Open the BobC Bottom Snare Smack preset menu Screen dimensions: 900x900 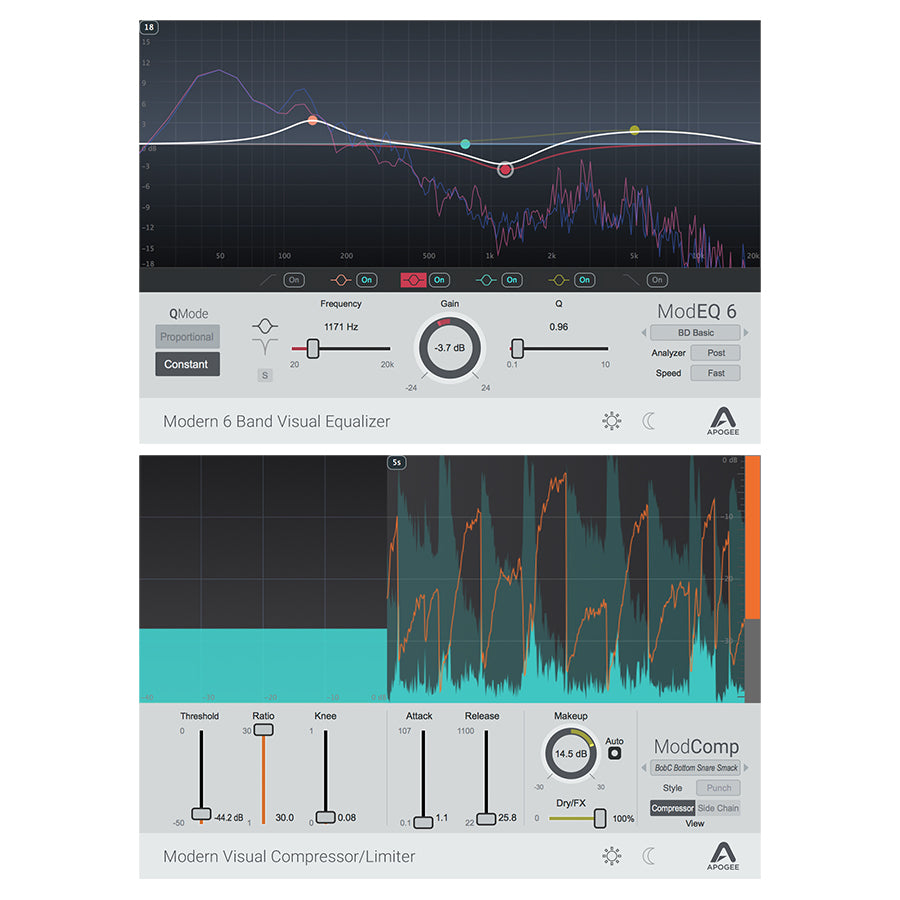(x=695, y=768)
